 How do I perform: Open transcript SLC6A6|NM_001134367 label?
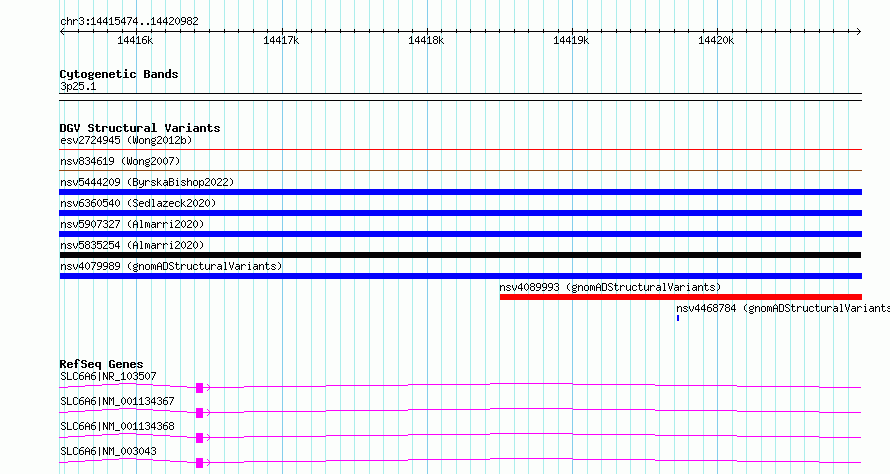(x=117, y=401)
